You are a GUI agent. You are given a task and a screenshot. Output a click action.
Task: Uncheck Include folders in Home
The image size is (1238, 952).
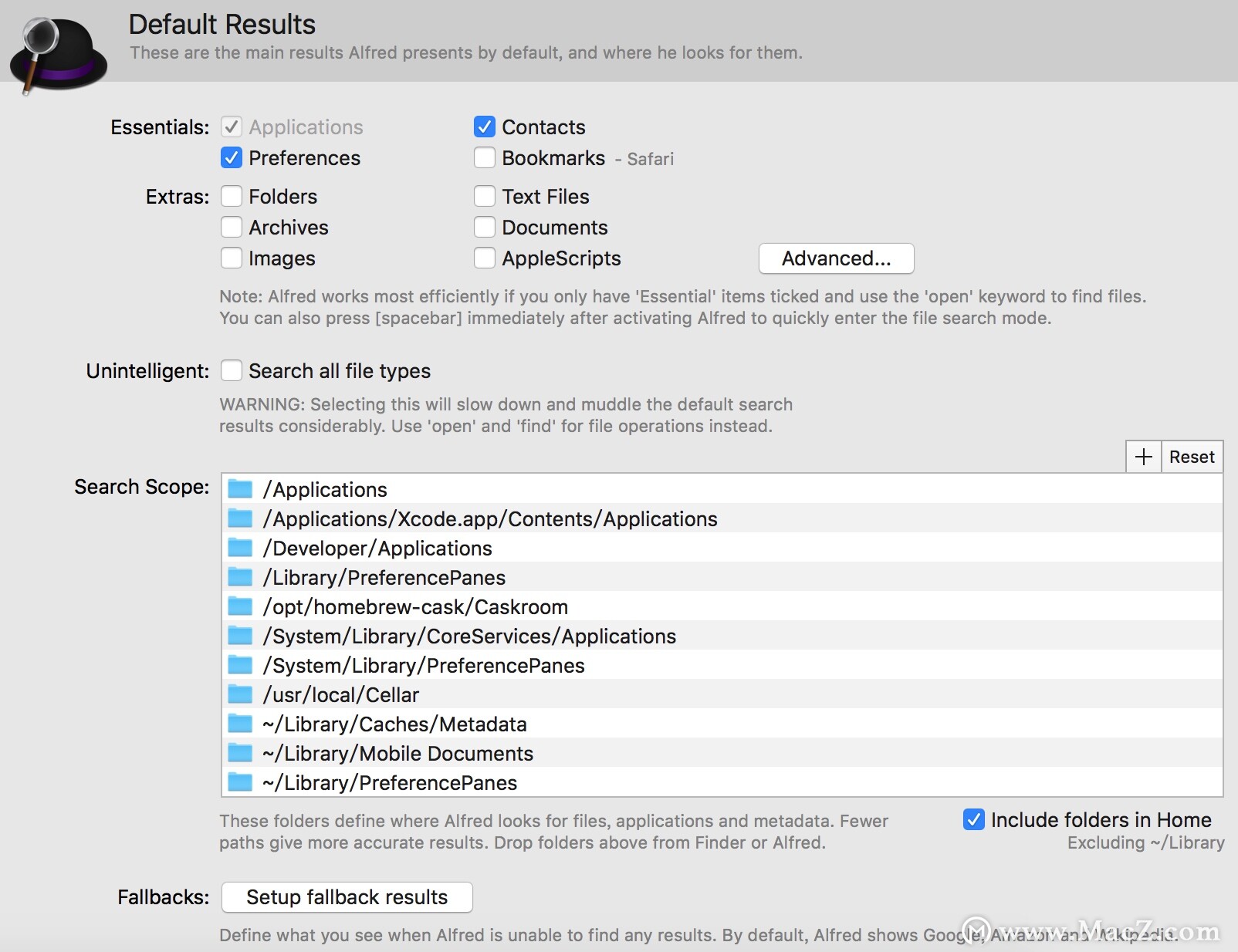(x=974, y=819)
